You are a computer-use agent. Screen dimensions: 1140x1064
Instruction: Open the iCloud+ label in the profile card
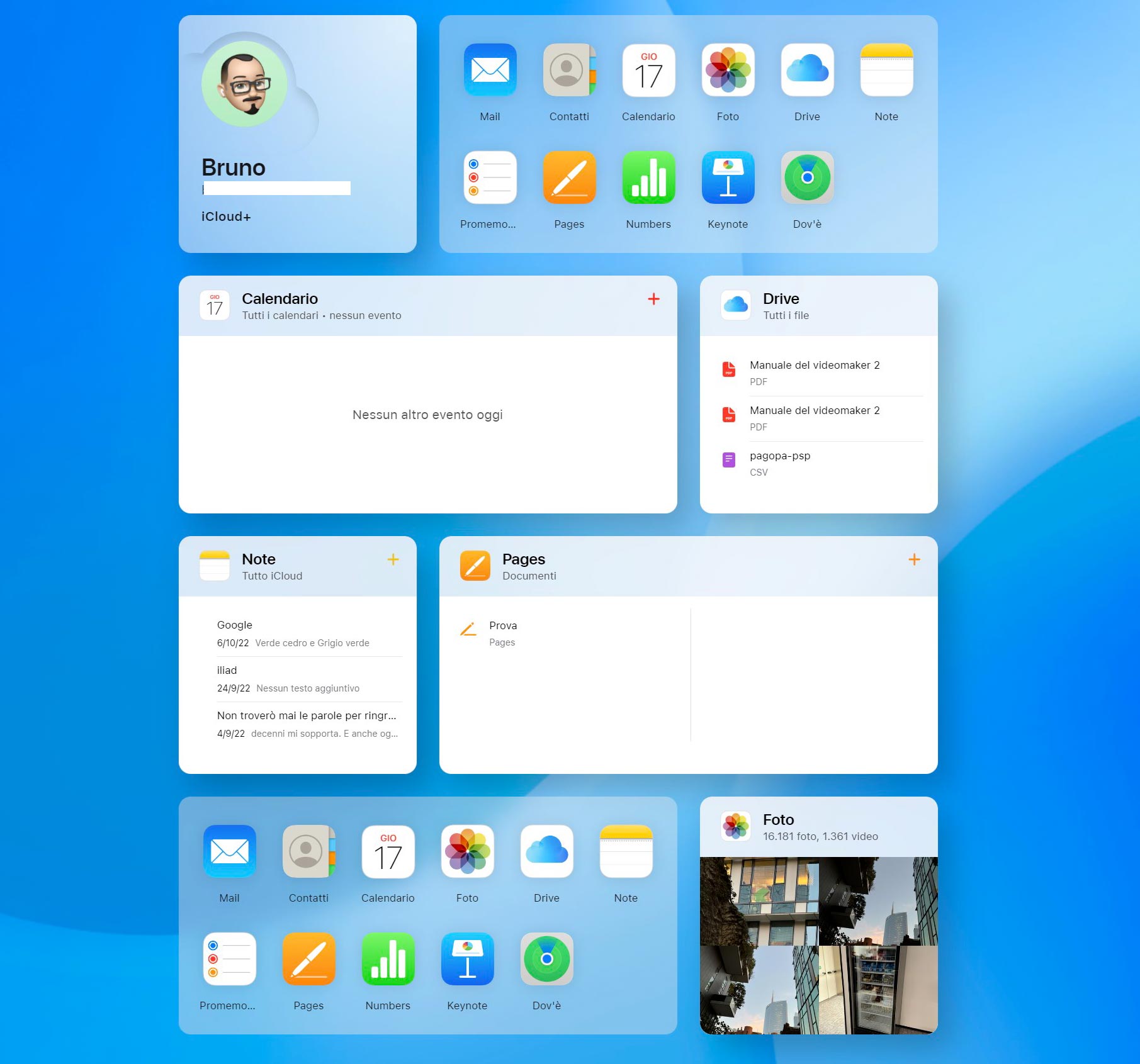pos(226,216)
